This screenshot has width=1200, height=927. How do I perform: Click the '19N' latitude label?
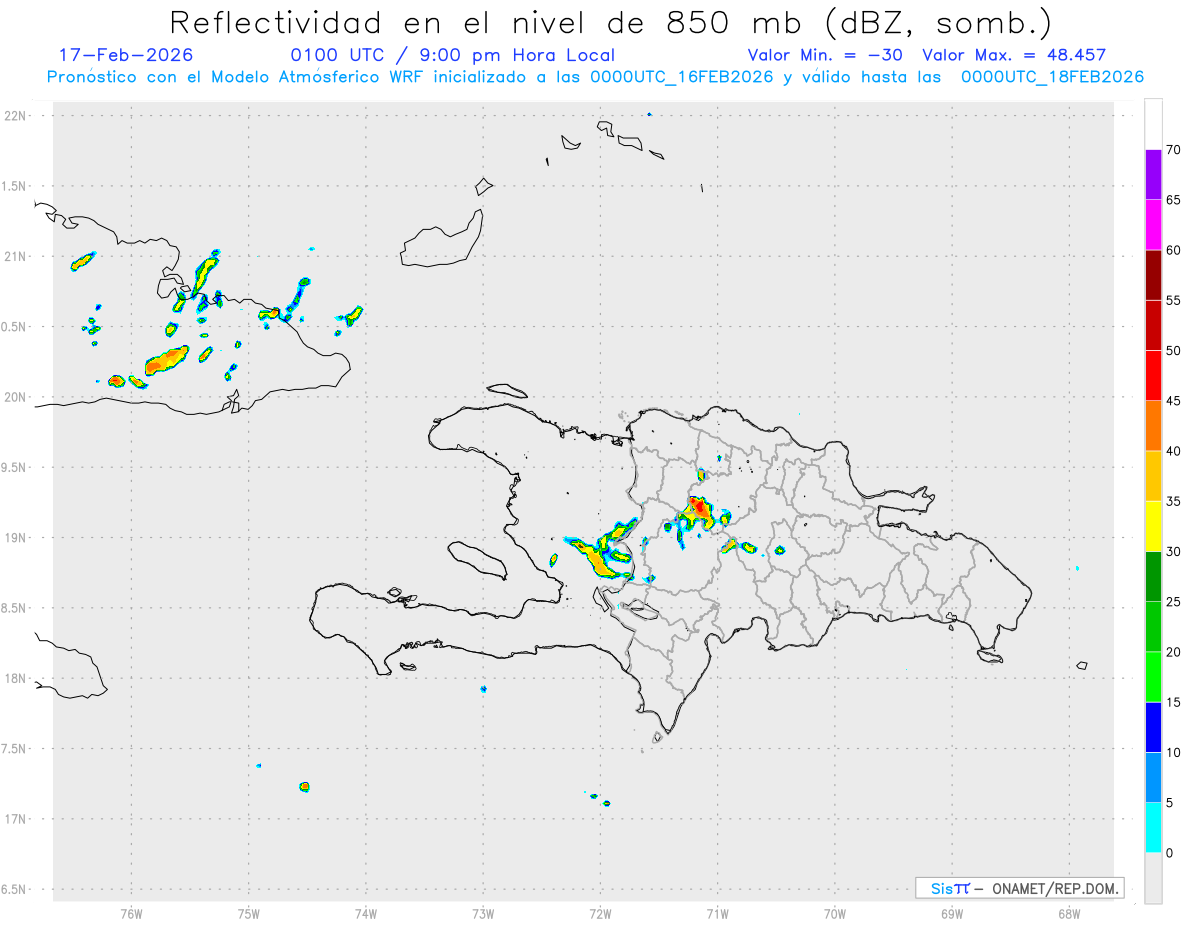pyautogui.click(x=17, y=538)
